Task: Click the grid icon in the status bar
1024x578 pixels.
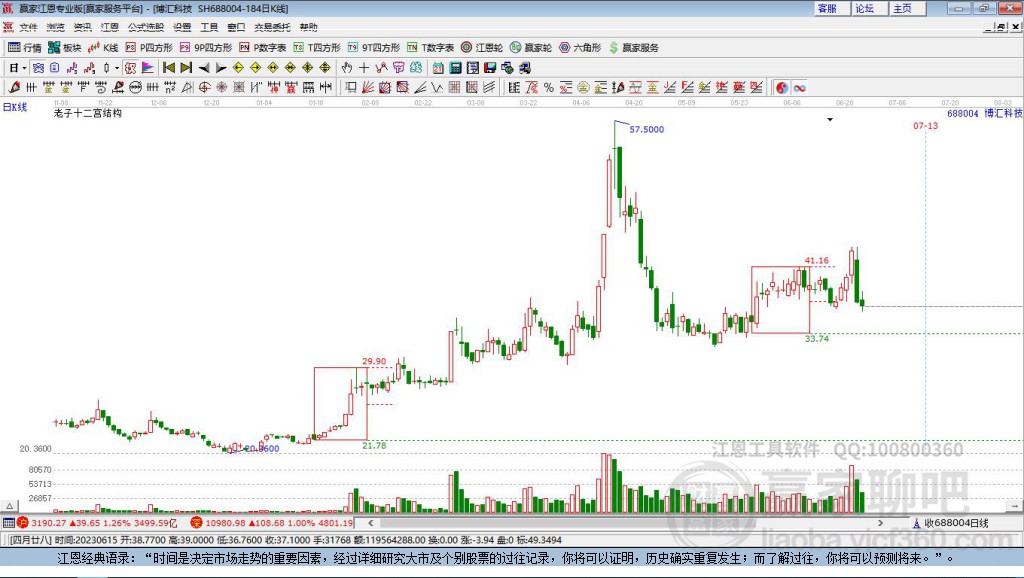Action: pyautogui.click(x=8, y=523)
